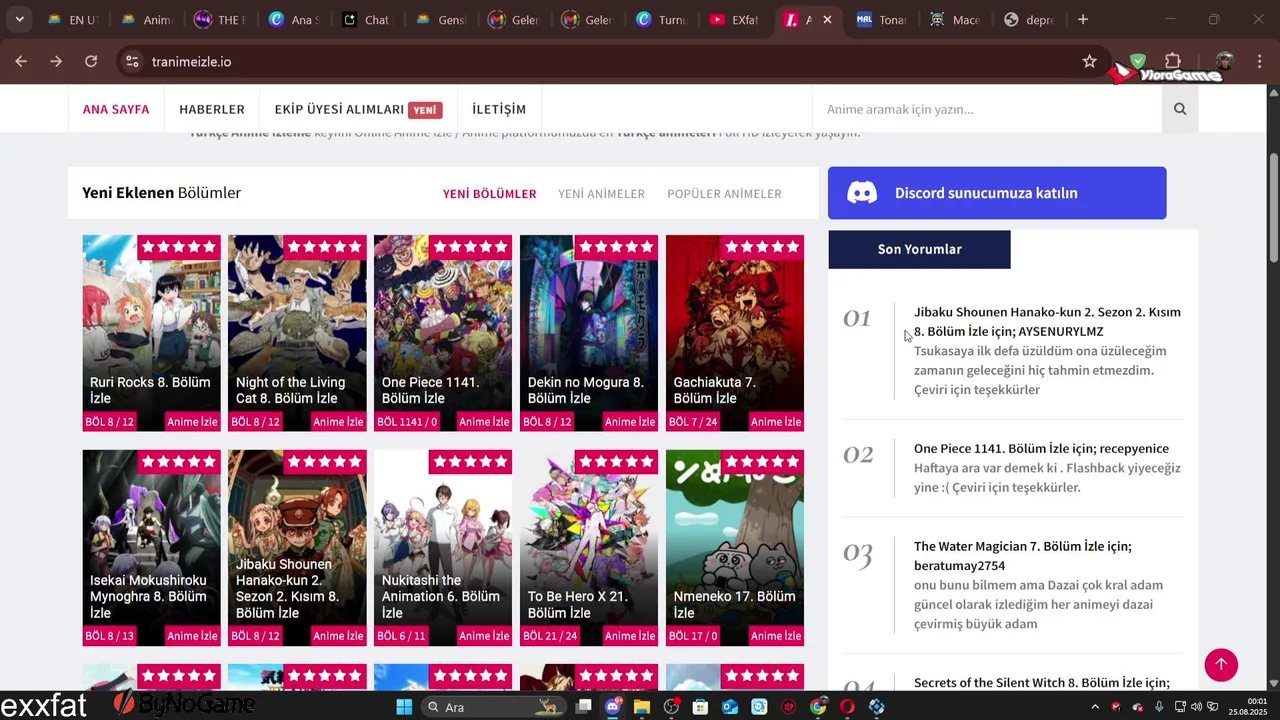Show hidden system tray icons

point(1095,707)
